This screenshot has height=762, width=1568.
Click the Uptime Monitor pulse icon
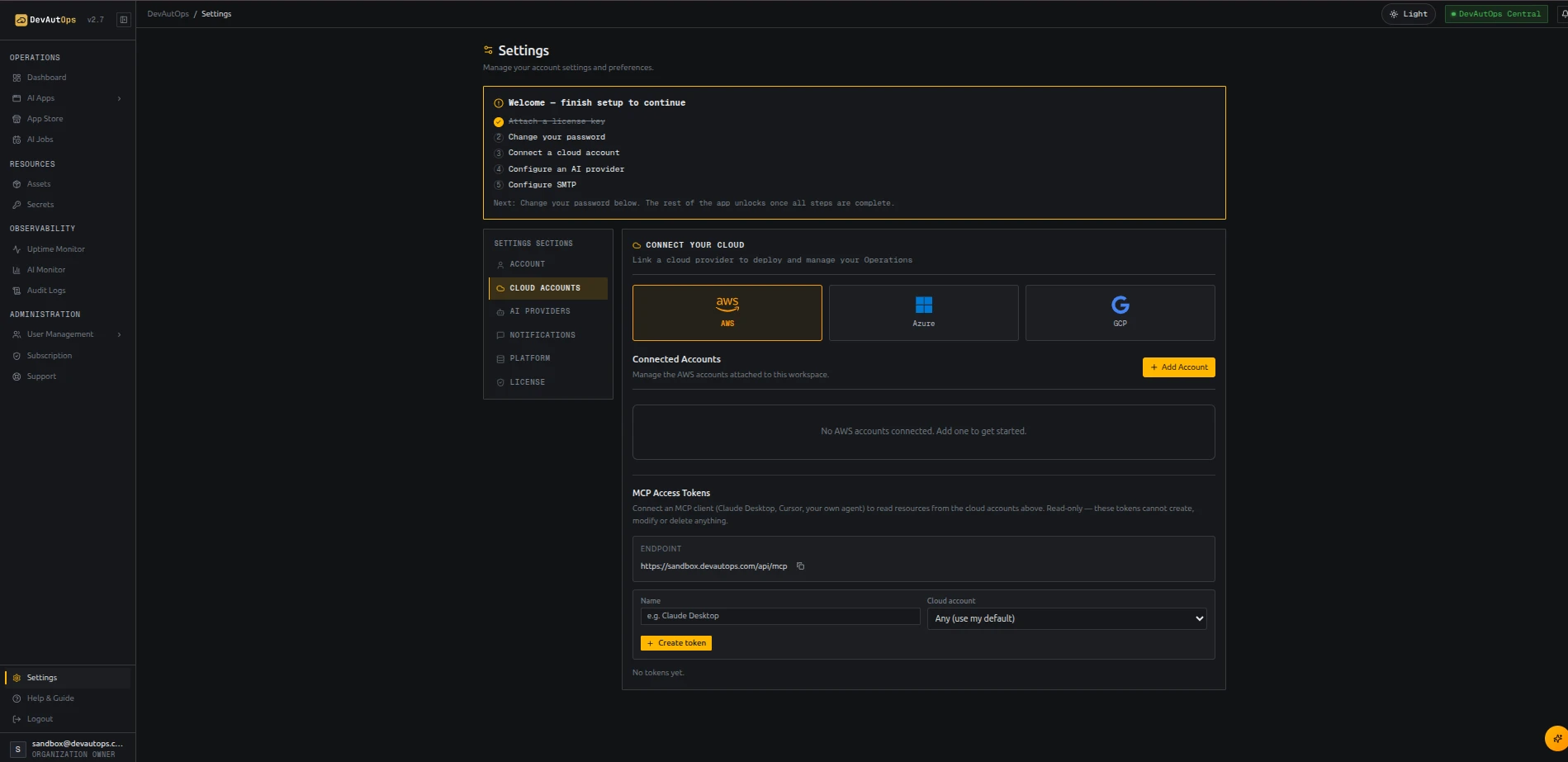coord(17,249)
